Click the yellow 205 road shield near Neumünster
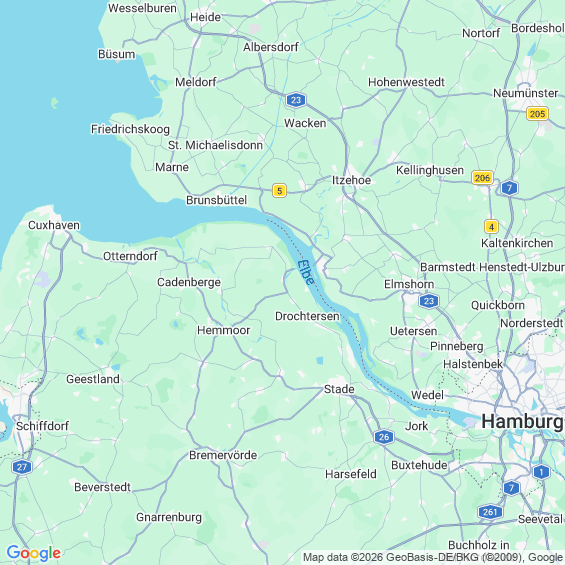The height and width of the screenshot is (565, 565). (537, 114)
